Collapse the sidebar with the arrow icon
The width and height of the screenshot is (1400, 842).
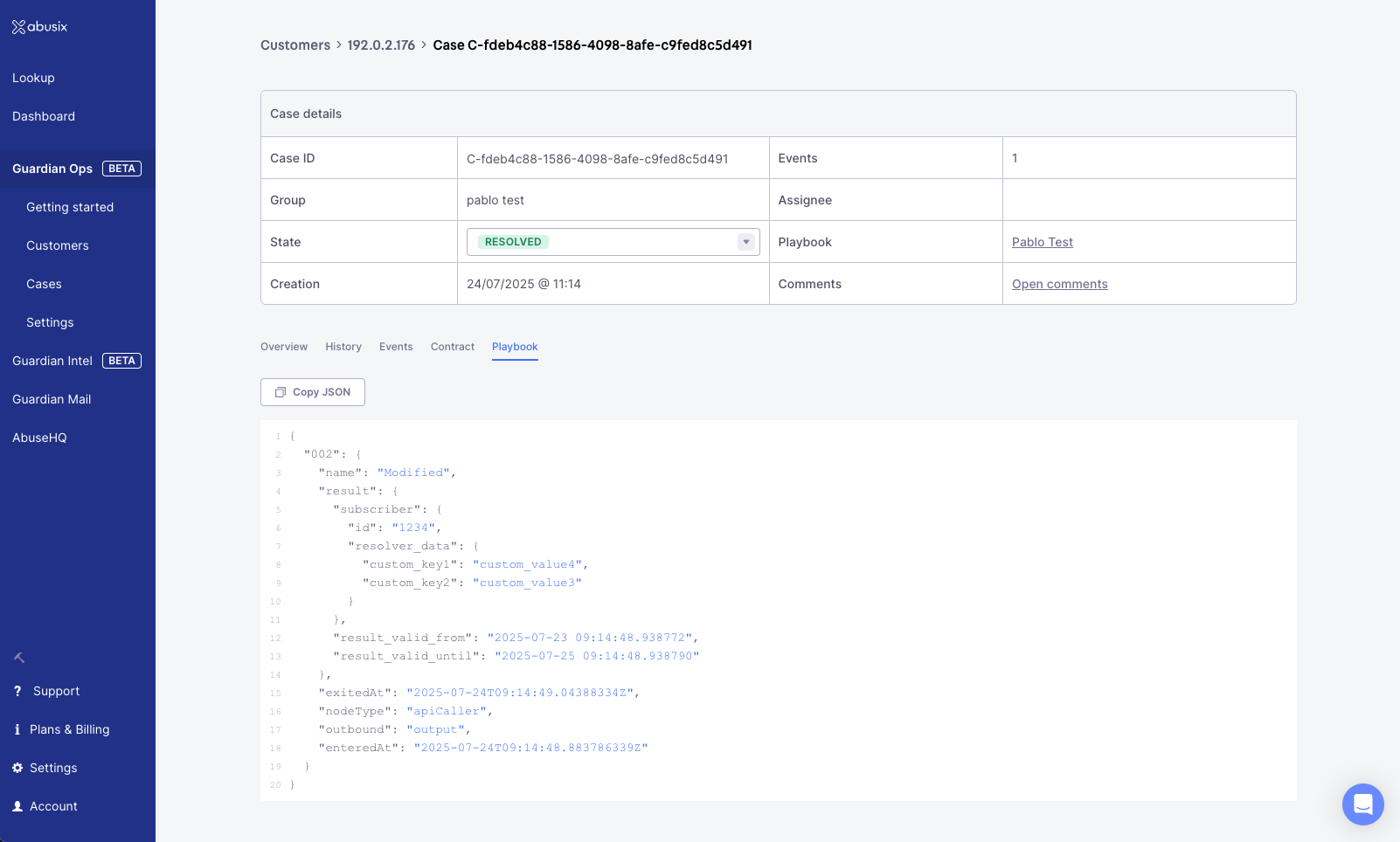click(19, 658)
